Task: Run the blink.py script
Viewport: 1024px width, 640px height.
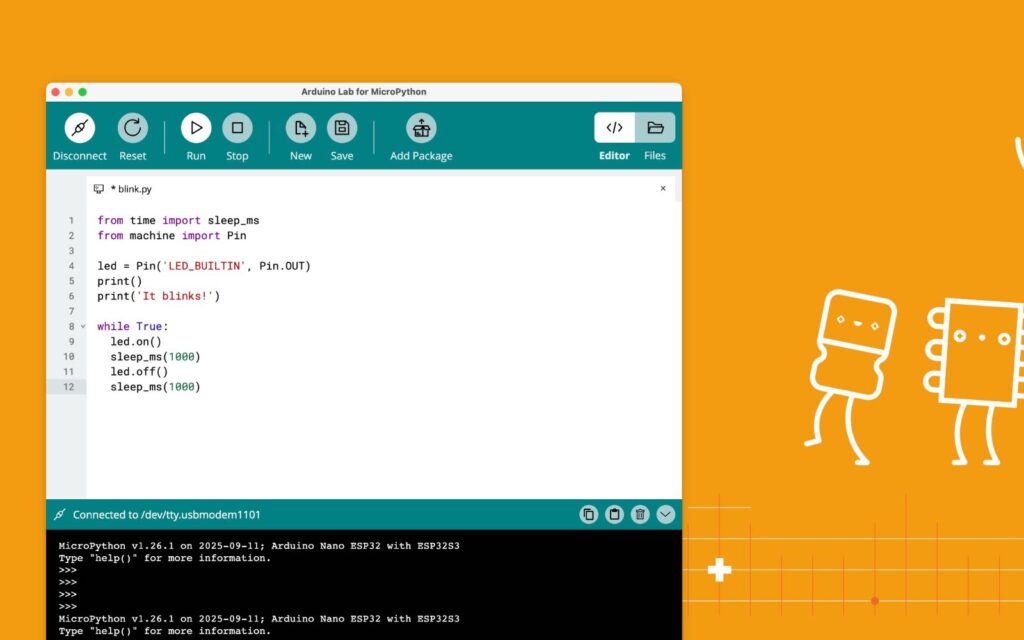Action: (x=196, y=128)
